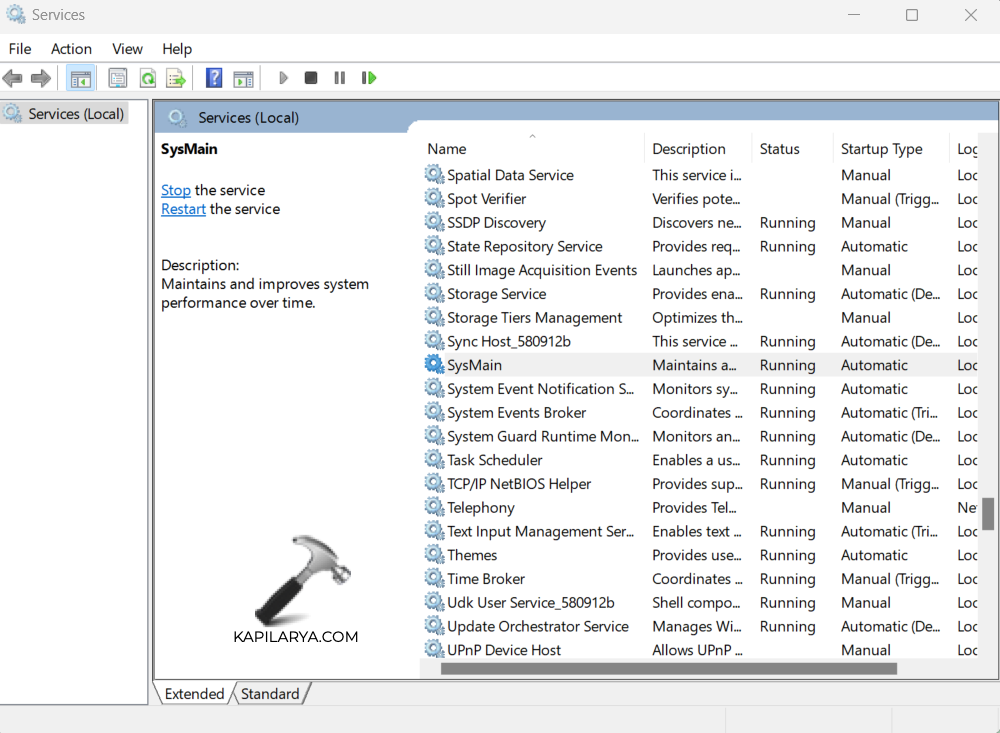Open the View menu
Screen dimensions: 1000x733
pos(127,49)
